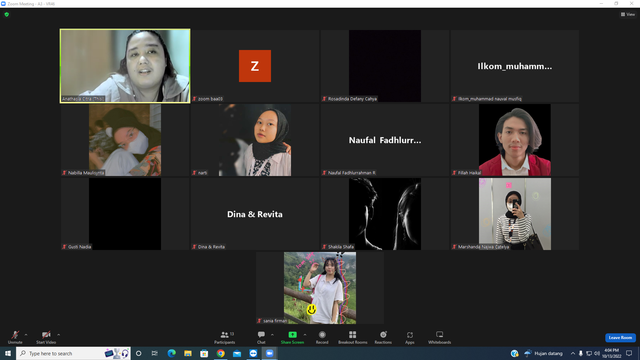Expand video options arrow next to Start Video
Viewport: 640px width, 360px height.
pyautogui.click(x=59, y=335)
